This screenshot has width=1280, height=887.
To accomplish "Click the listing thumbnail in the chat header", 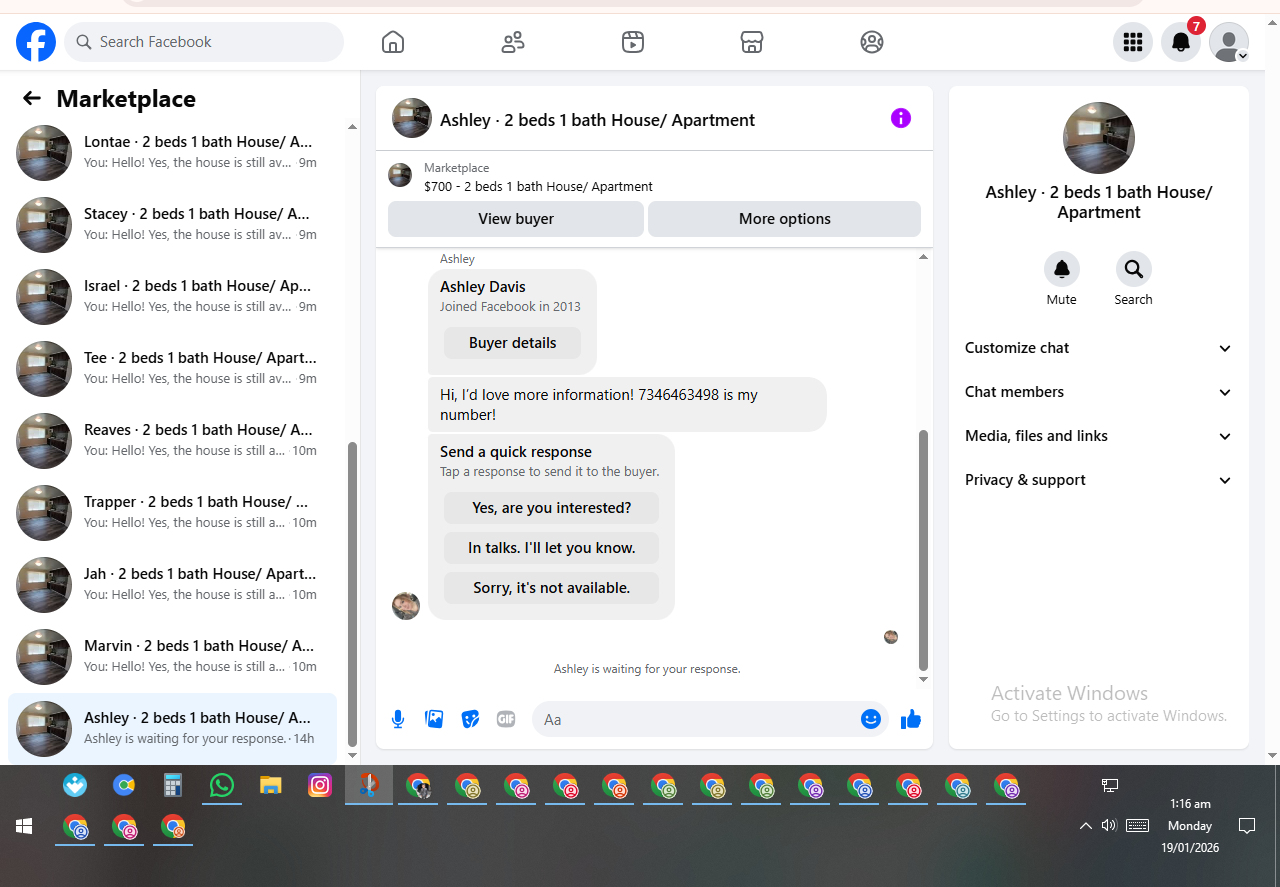I will [412, 118].
